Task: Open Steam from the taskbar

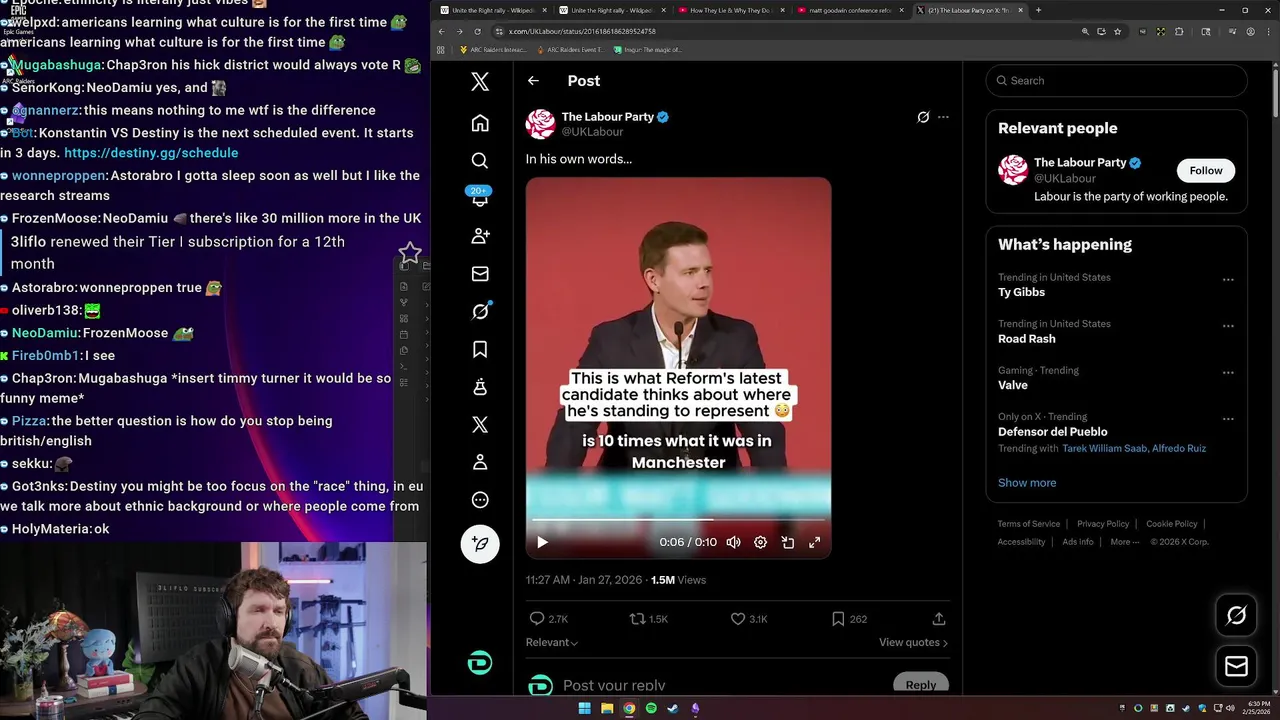Action: click(x=673, y=709)
